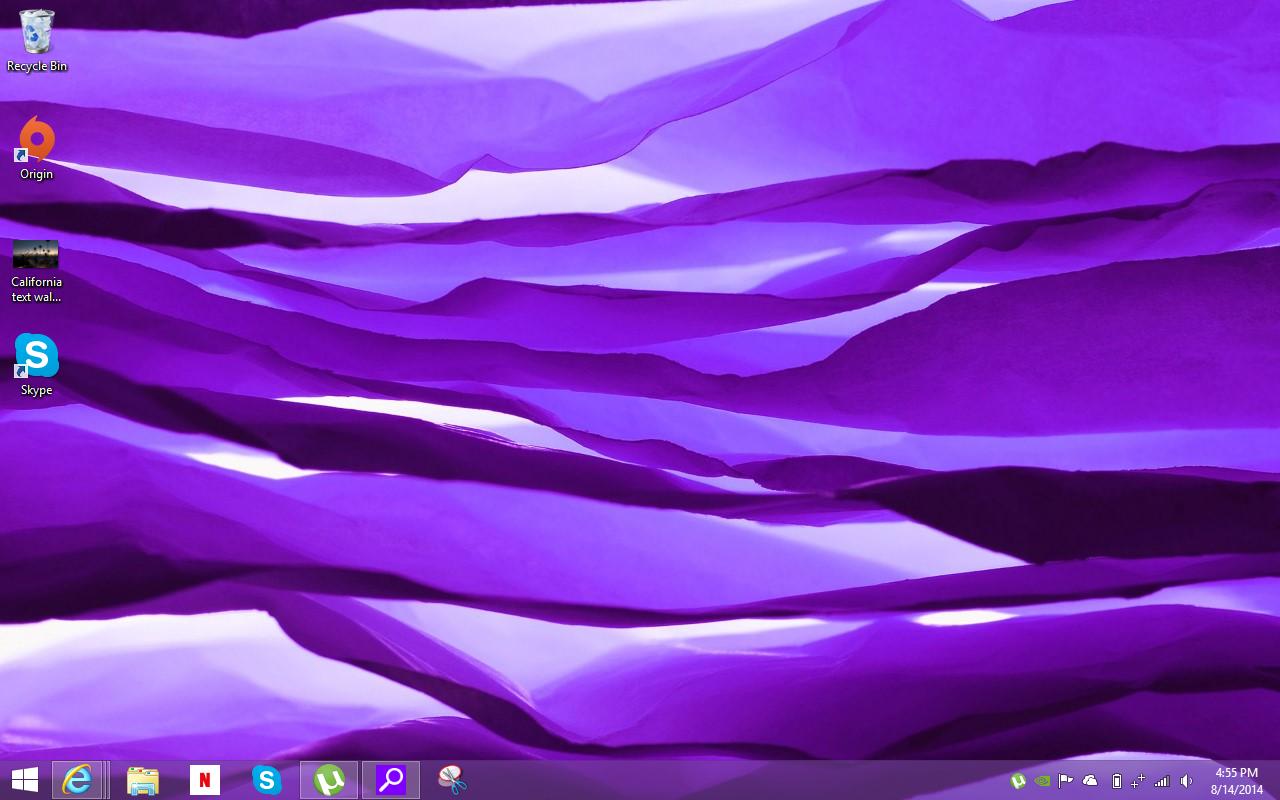Screen dimensions: 1280x800
Task: Open the NVIDIA tray icon
Action: [1042, 781]
